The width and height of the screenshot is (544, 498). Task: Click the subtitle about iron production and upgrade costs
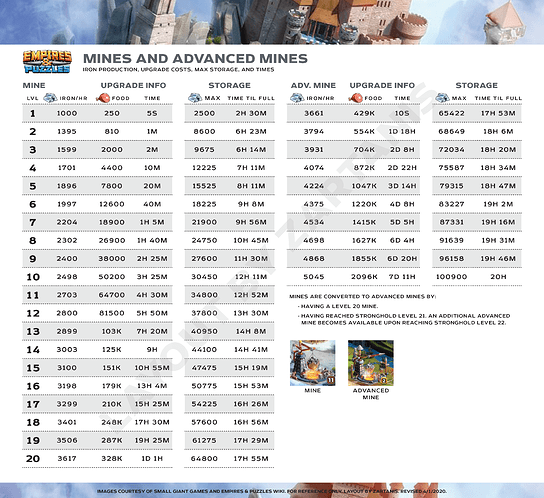pyautogui.click(x=178, y=69)
